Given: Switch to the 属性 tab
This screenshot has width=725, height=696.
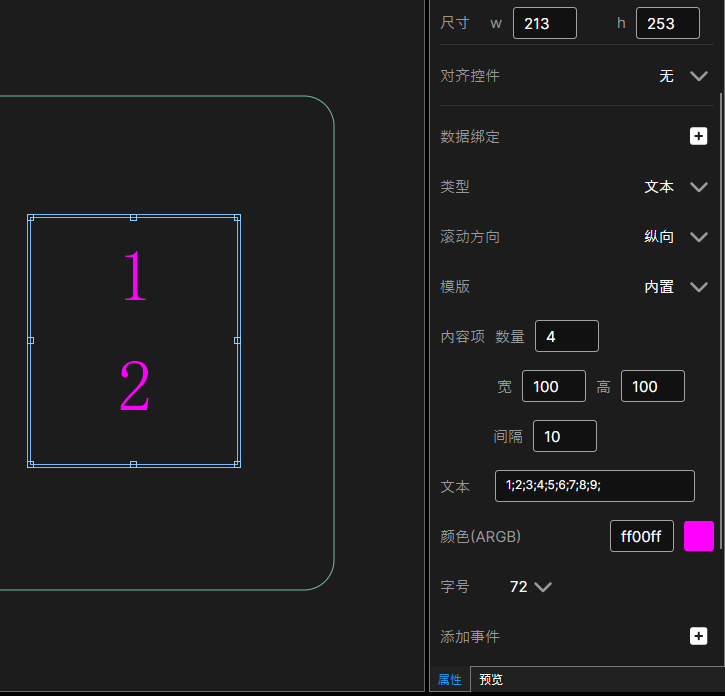Looking at the screenshot, I should [449, 680].
